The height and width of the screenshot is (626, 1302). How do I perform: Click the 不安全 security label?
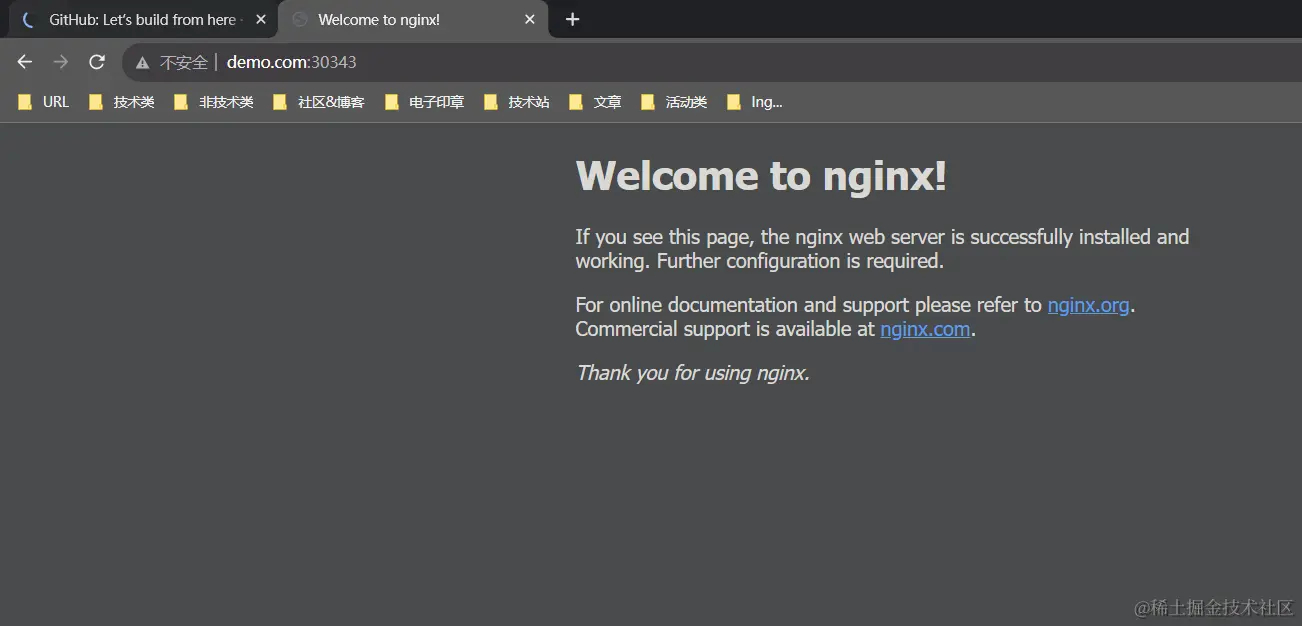click(183, 62)
